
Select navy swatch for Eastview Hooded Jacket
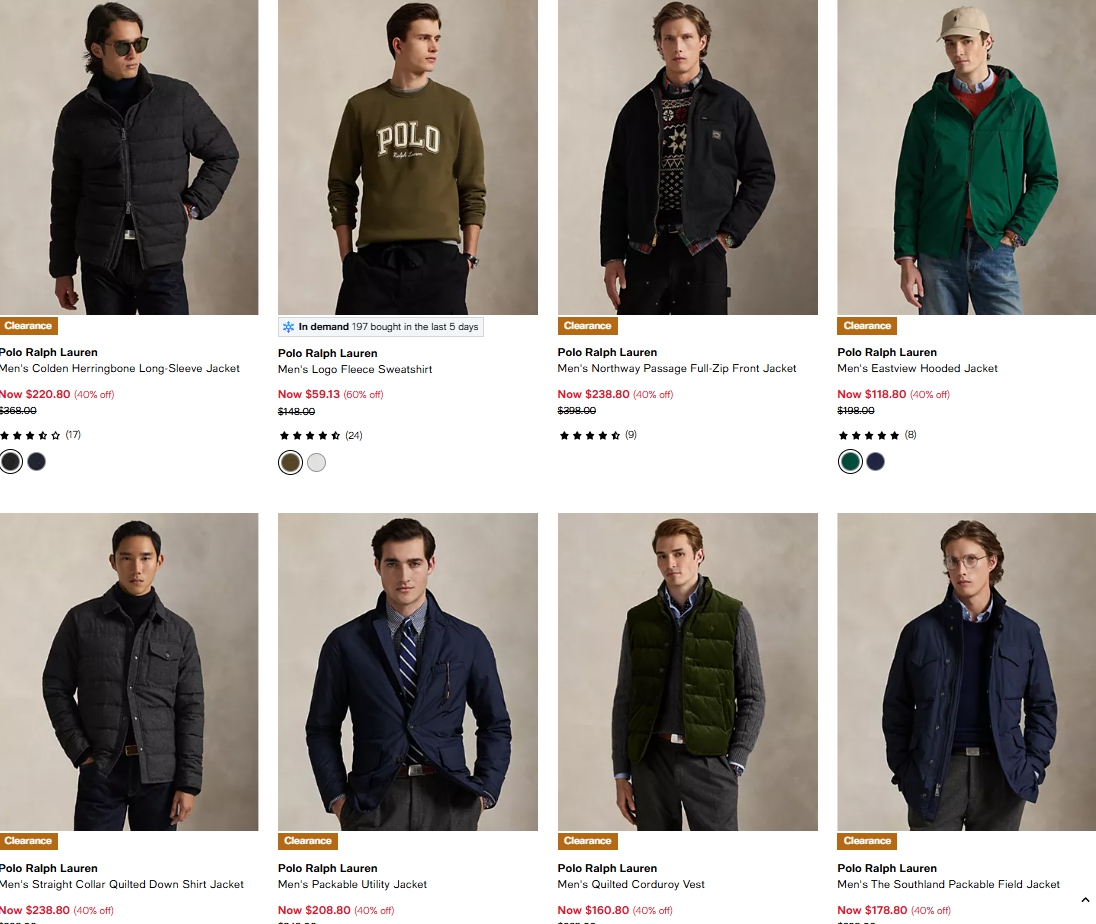tap(876, 461)
